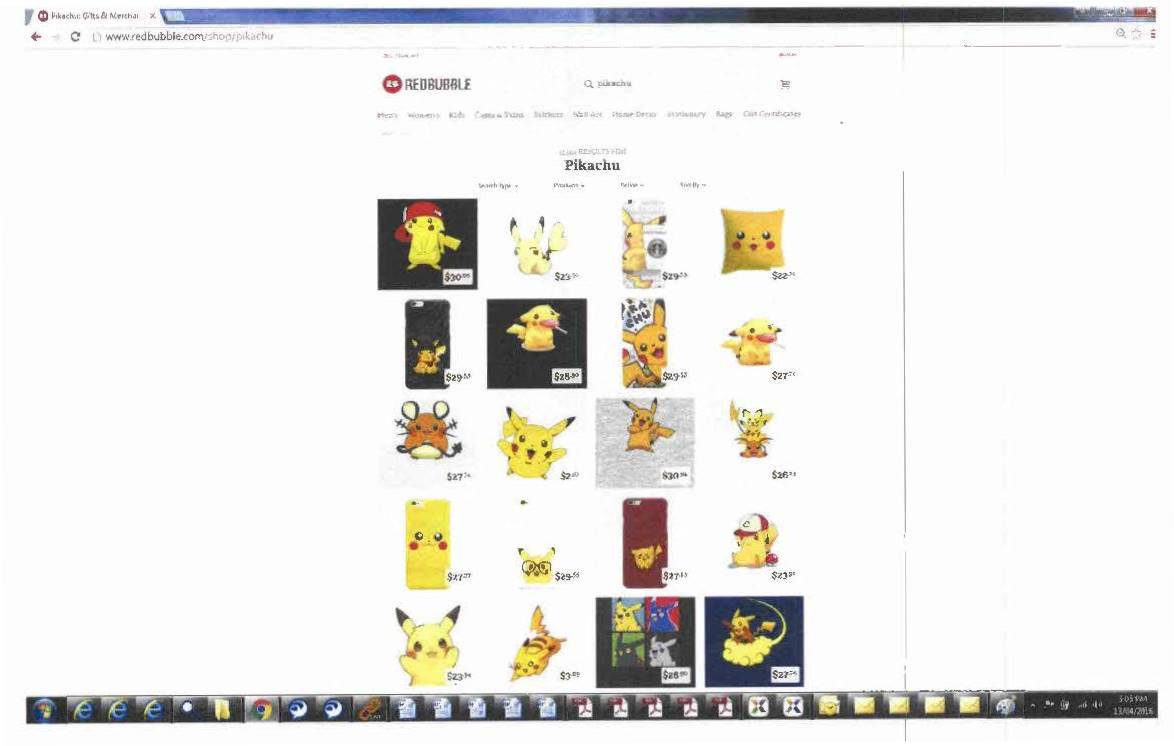The height and width of the screenshot is (746, 1174).
Task: Go back using the browser back arrow
Action: click(x=35, y=36)
